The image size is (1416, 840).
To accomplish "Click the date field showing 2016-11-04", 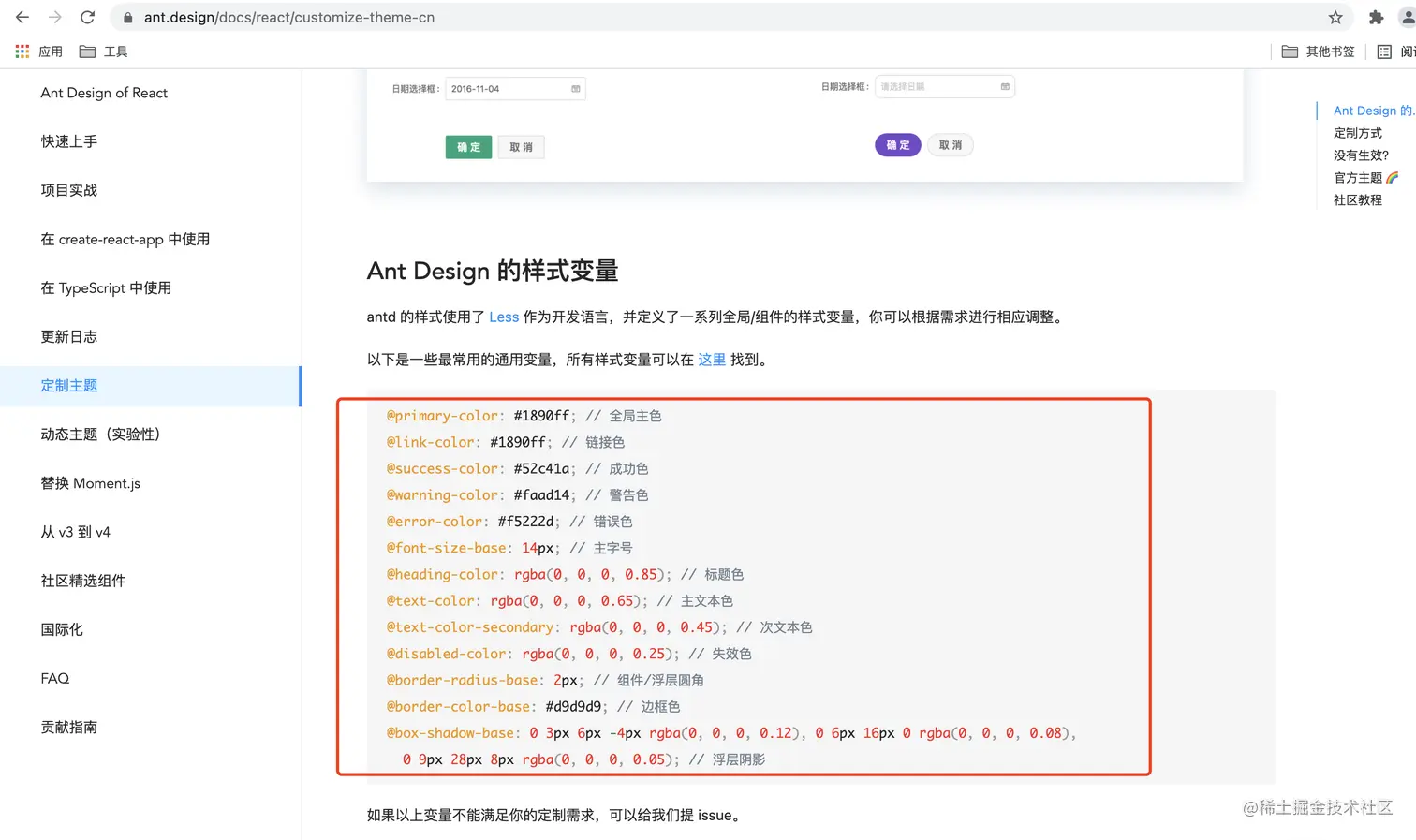I will click(x=515, y=89).
